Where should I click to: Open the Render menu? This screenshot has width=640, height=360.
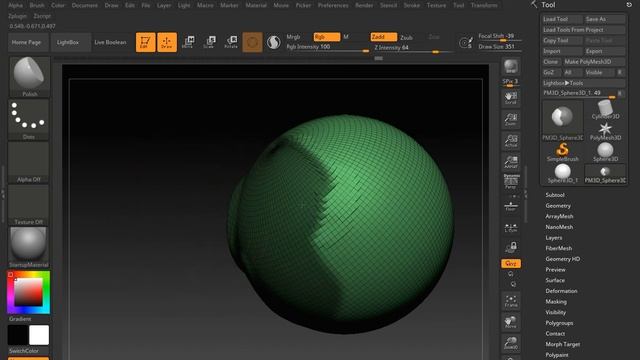pyautogui.click(x=364, y=5)
